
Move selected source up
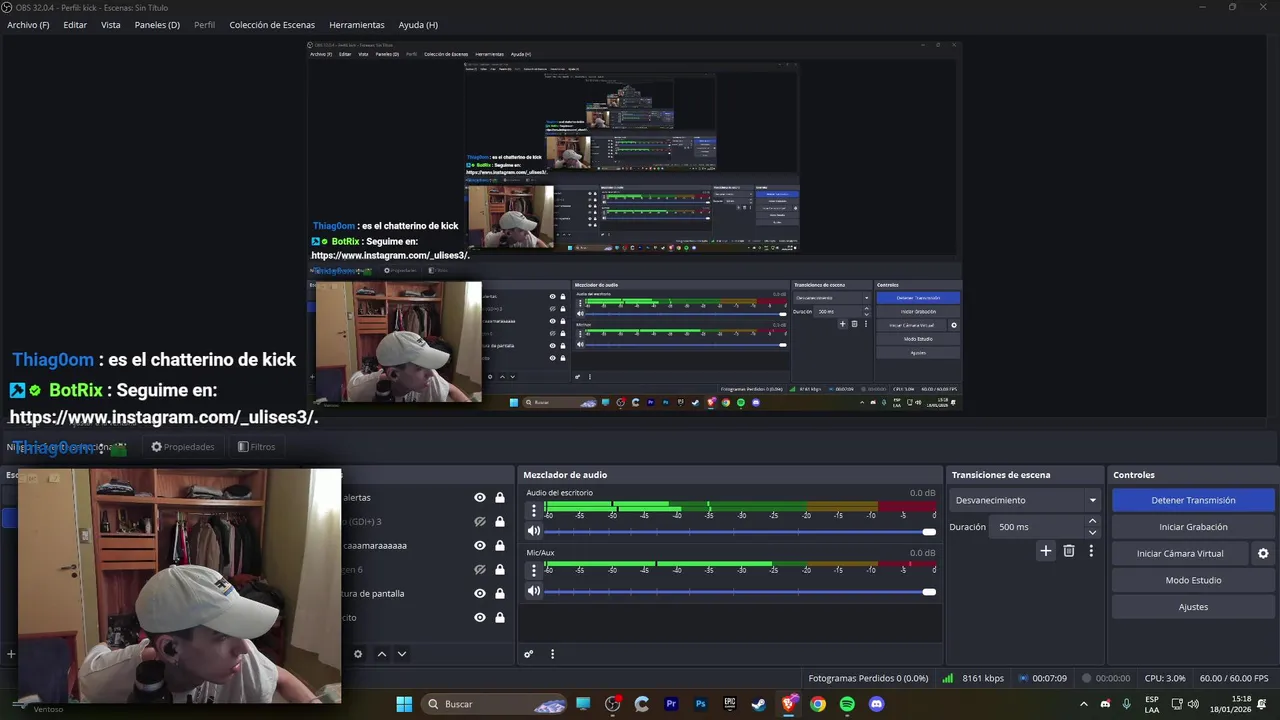coord(381,654)
